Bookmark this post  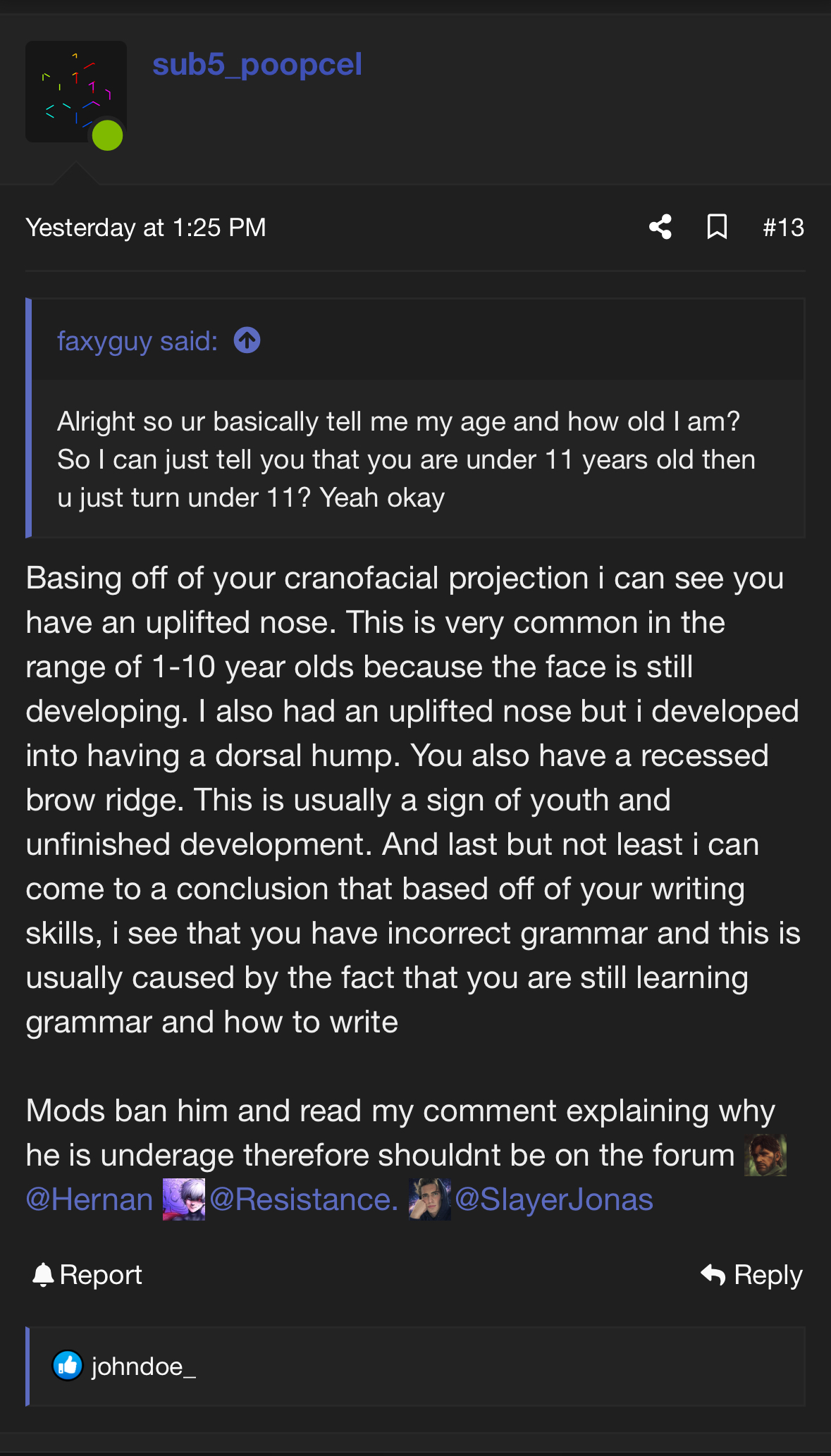tap(717, 227)
